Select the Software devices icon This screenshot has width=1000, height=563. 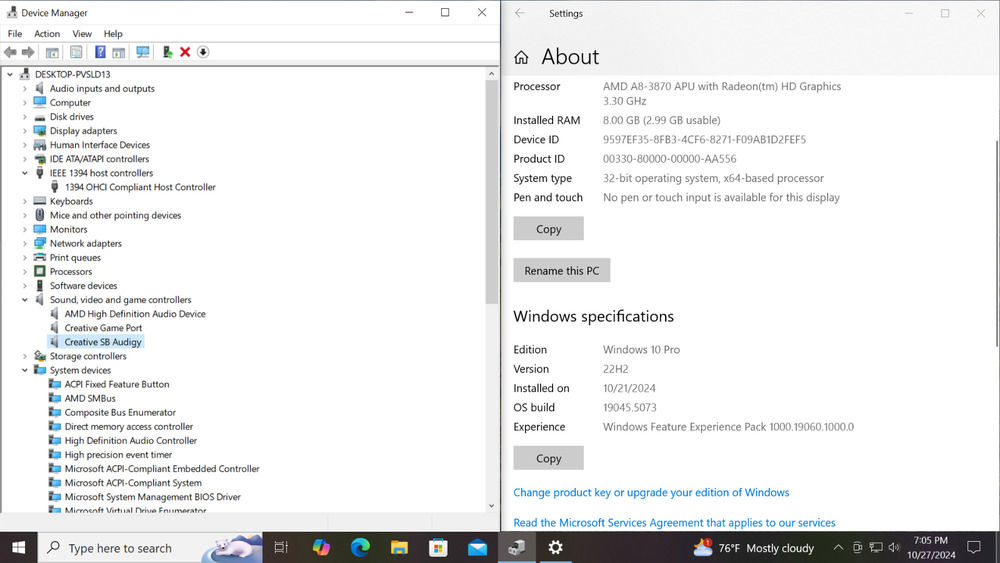click(40, 286)
